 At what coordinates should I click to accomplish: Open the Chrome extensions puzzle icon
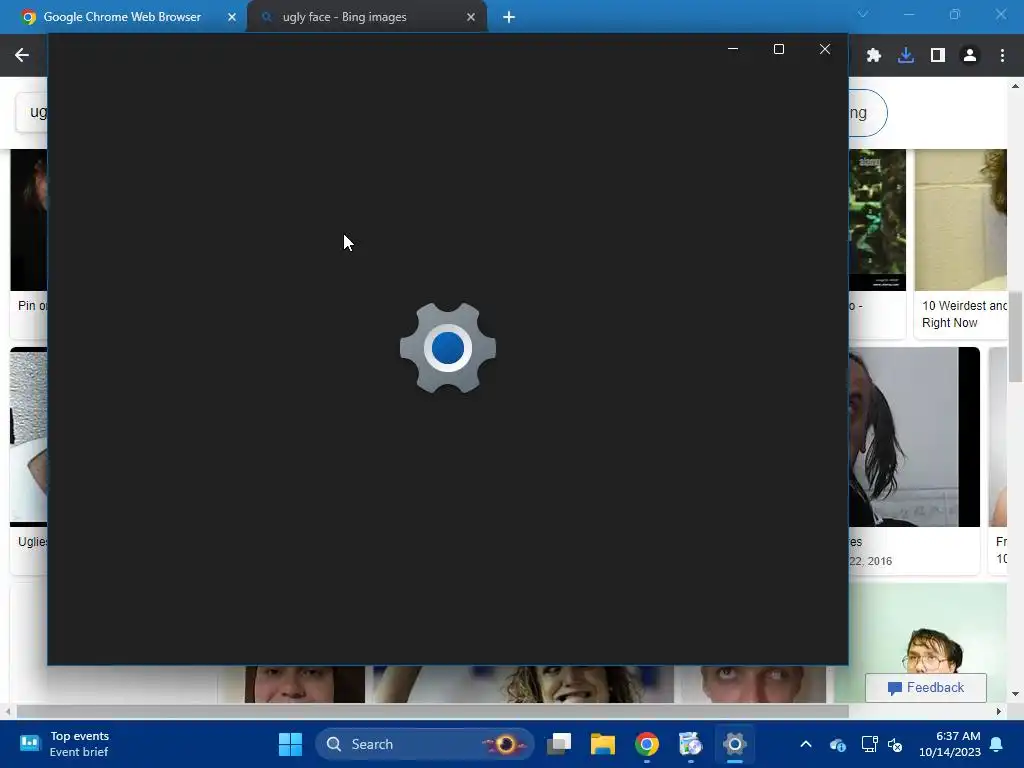873,56
